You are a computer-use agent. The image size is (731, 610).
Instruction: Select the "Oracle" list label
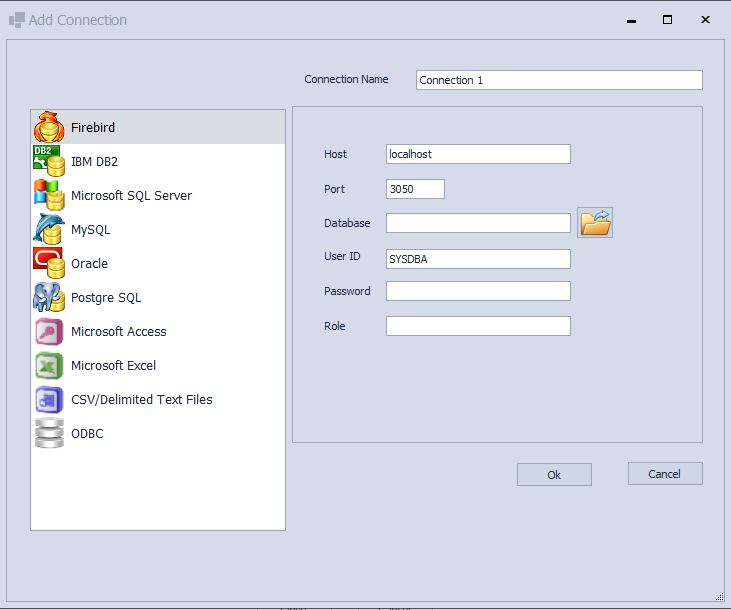(x=90, y=263)
